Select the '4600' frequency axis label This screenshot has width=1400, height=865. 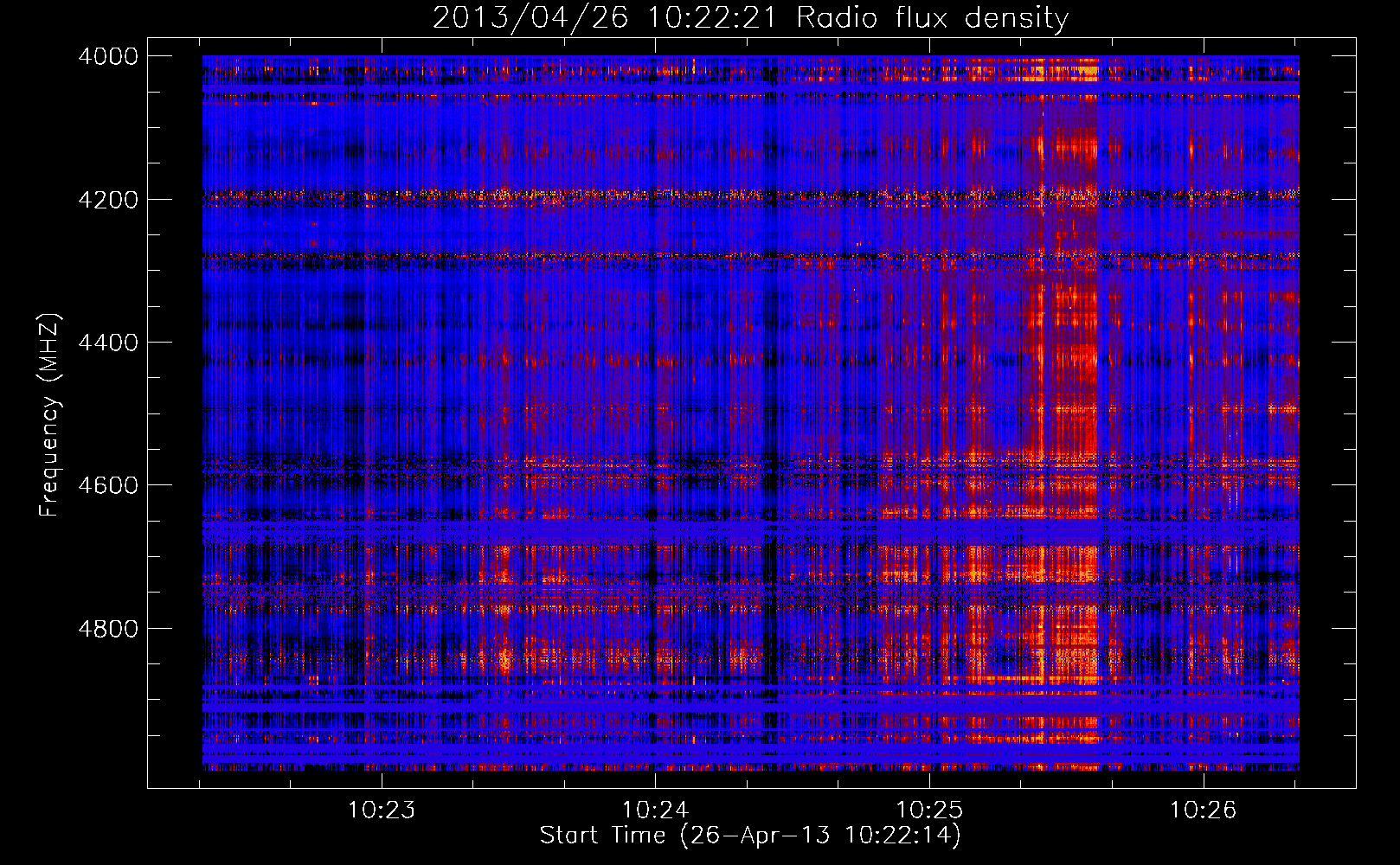click(108, 485)
